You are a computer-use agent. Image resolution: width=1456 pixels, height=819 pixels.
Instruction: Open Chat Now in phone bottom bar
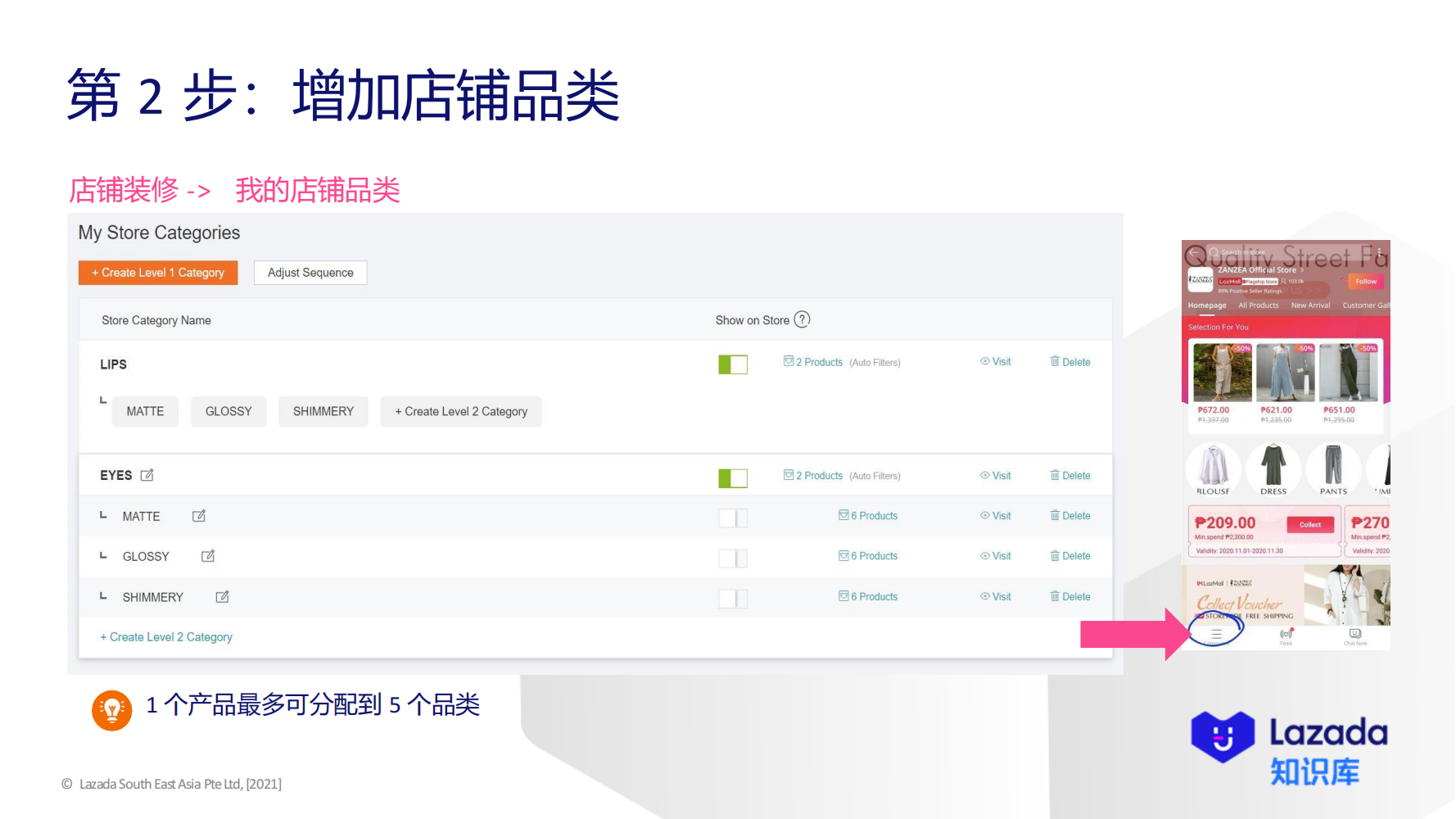pos(1355,636)
